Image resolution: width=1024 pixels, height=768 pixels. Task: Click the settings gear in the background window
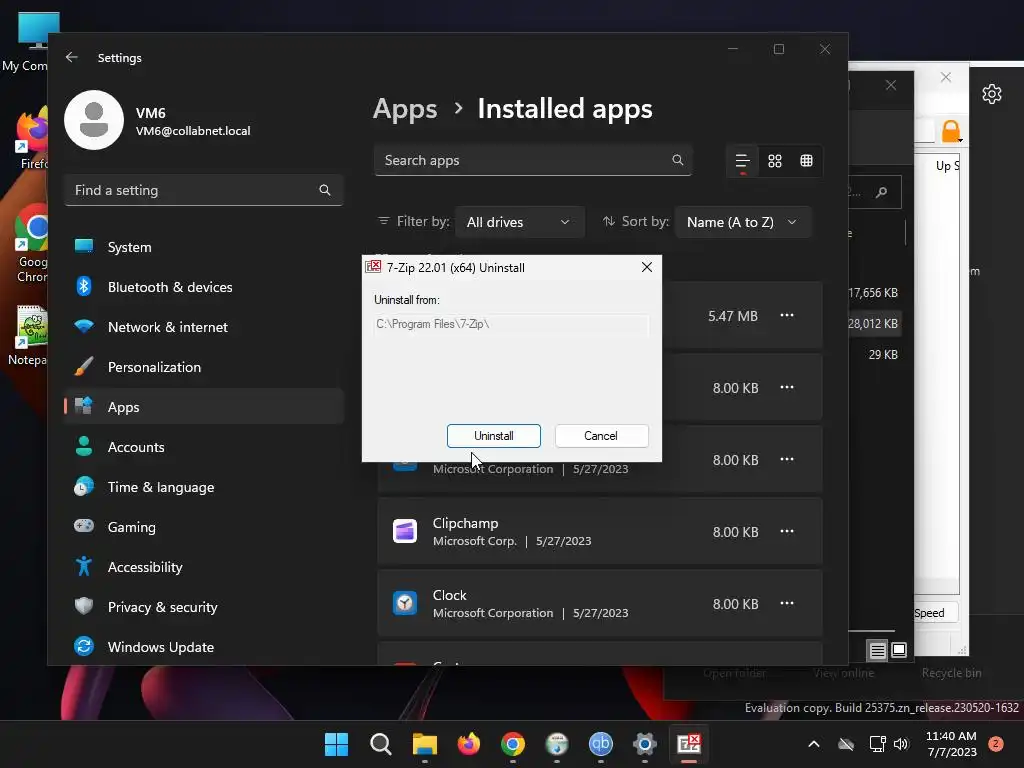click(992, 94)
